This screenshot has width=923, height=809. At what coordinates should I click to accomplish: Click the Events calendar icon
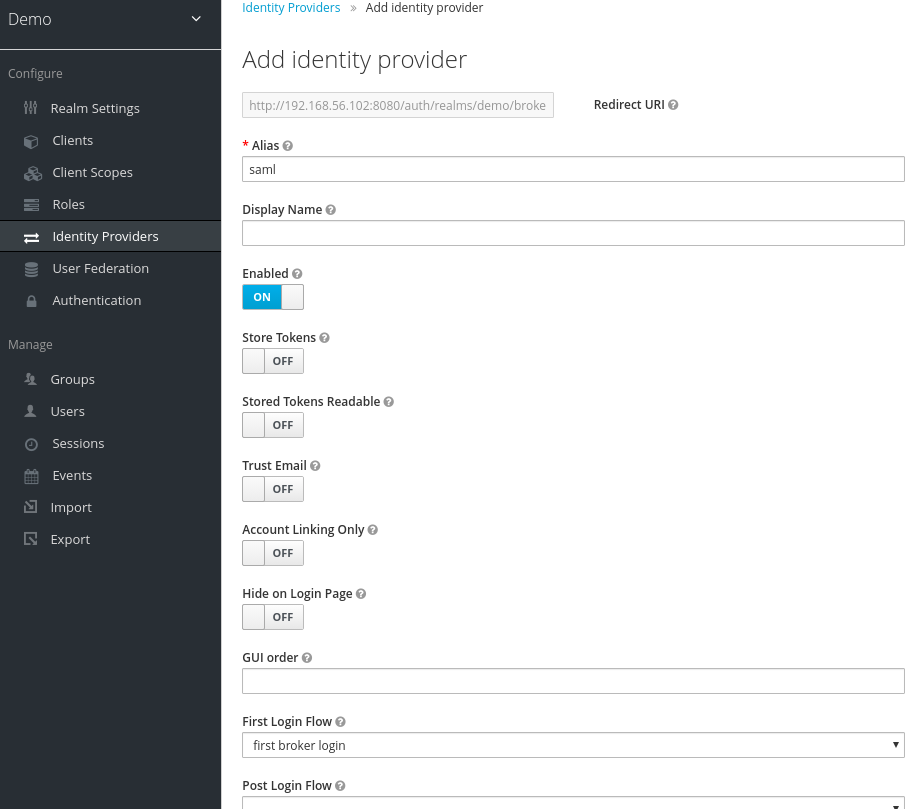tap(31, 476)
